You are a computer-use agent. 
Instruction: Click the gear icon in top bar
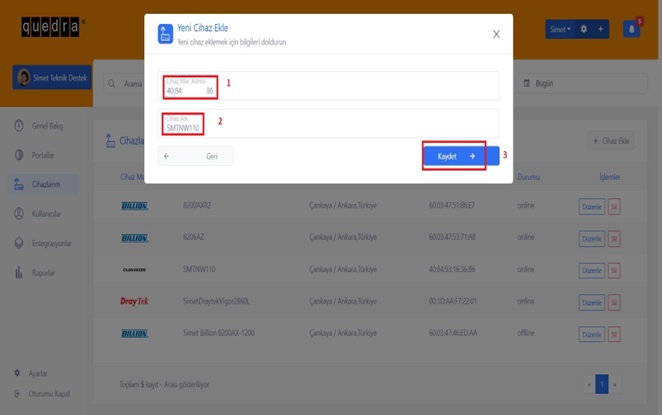584,29
